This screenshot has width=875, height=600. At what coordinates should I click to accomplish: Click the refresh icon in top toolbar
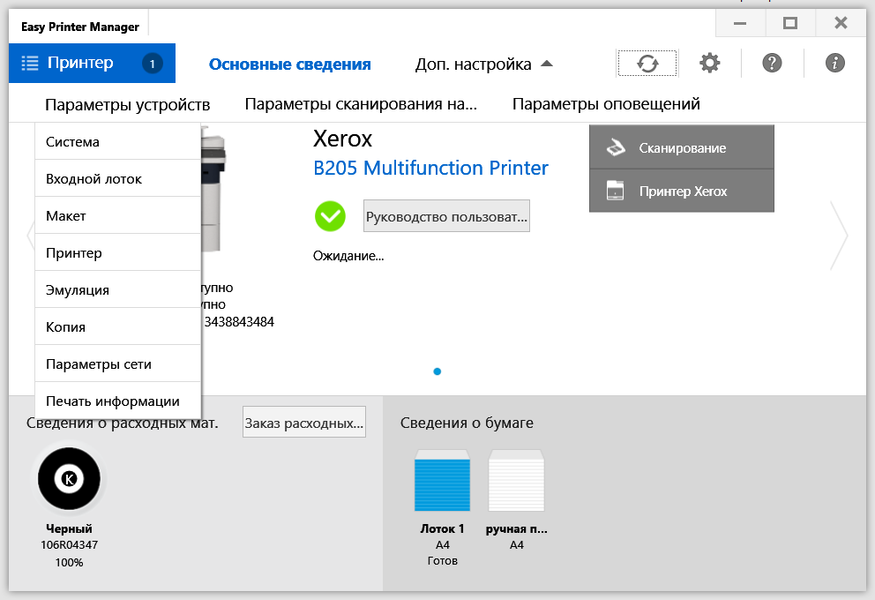[x=647, y=63]
